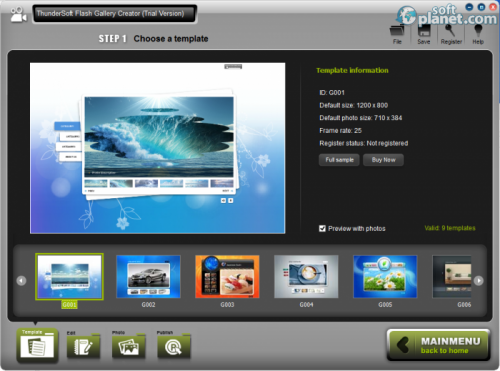The image size is (500, 371).
Task: Choose the room template G006
Action: pos(452,277)
